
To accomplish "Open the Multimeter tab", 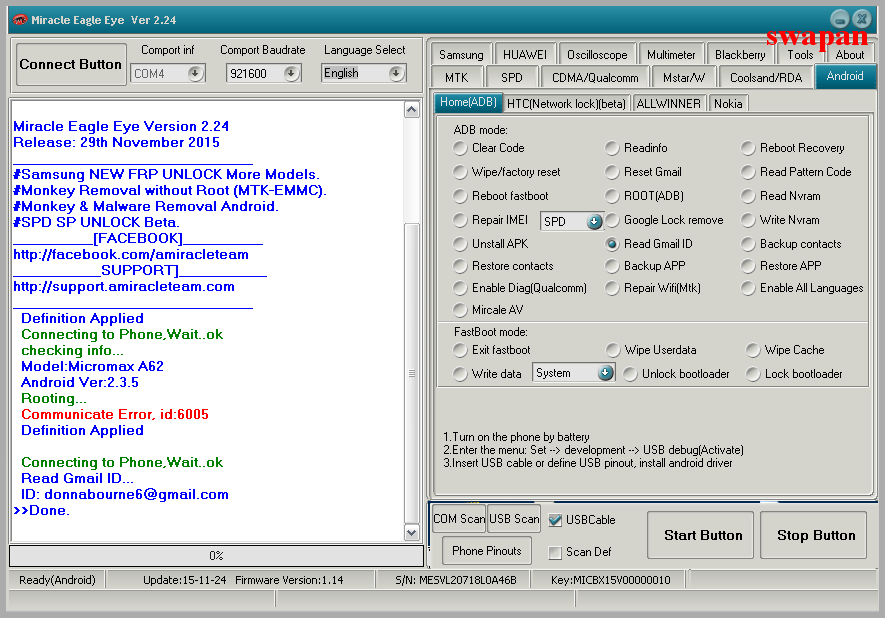I will (671, 55).
